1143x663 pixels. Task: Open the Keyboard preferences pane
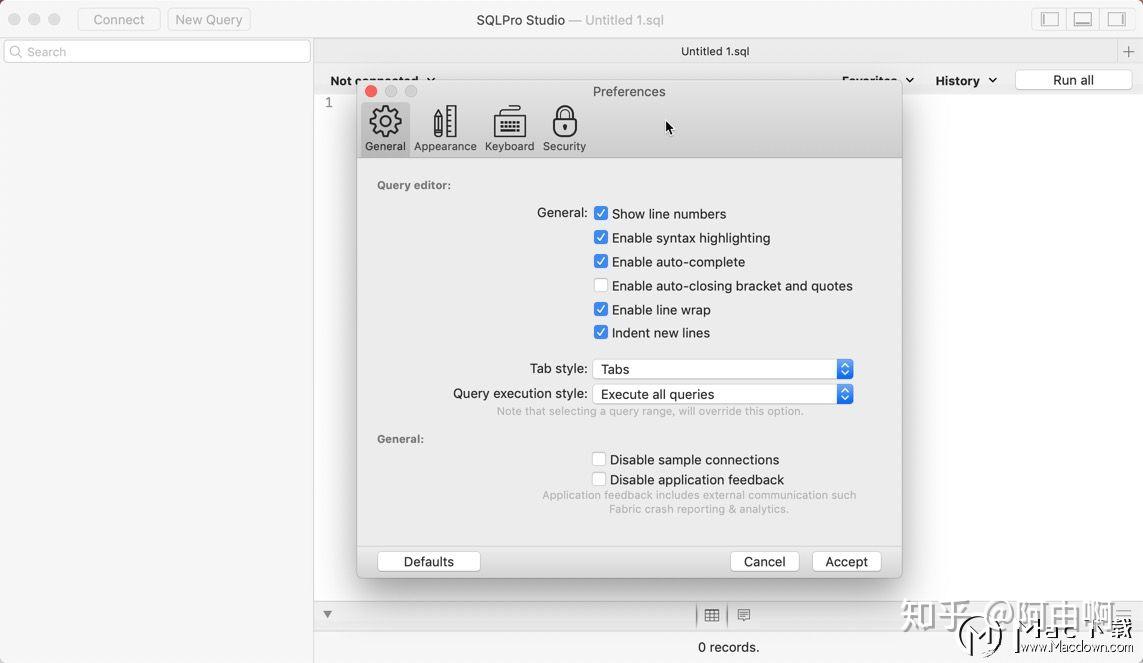(509, 125)
